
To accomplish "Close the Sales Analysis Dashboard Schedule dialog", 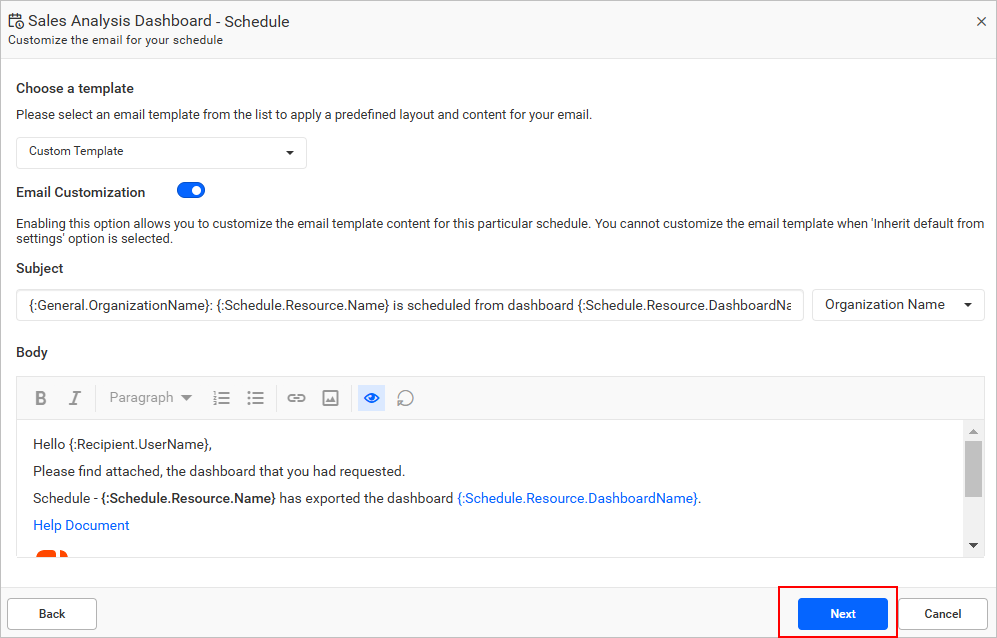I will pyautogui.click(x=981, y=20).
